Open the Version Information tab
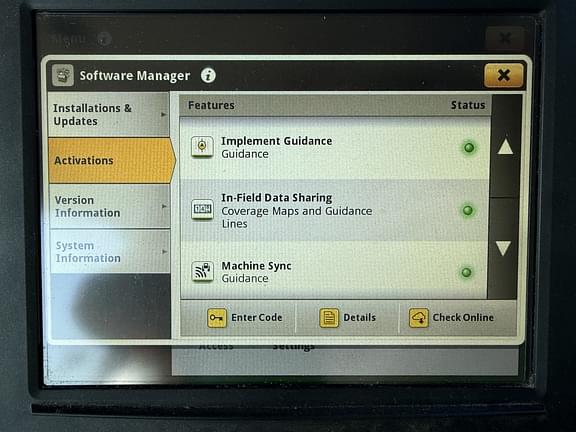 click(109, 206)
